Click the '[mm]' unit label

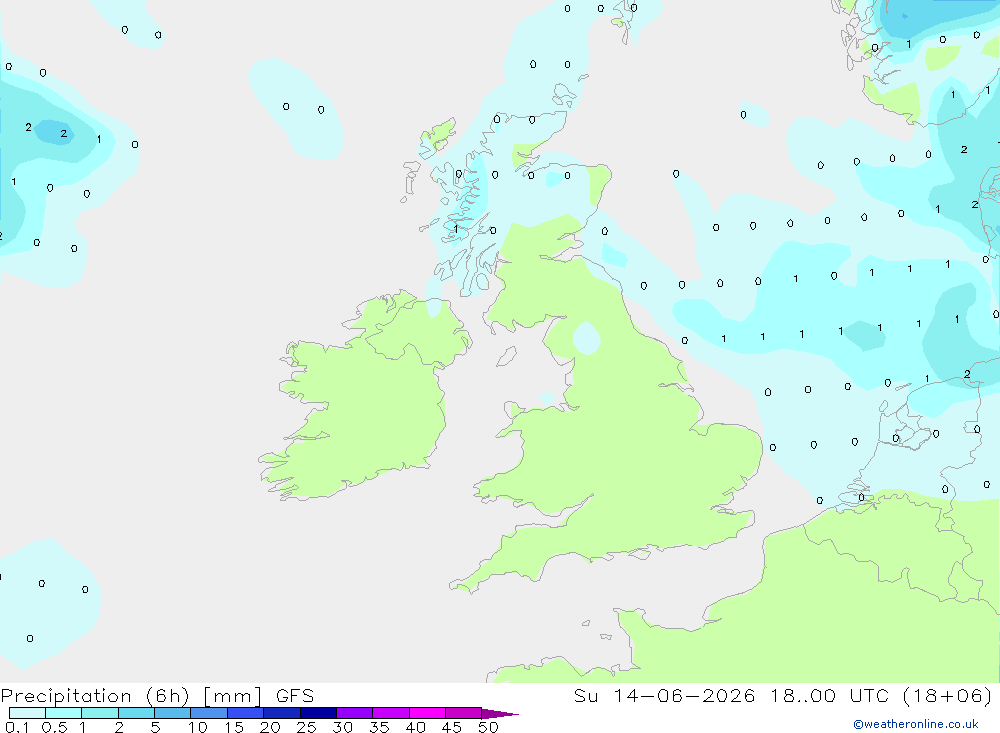232,696
